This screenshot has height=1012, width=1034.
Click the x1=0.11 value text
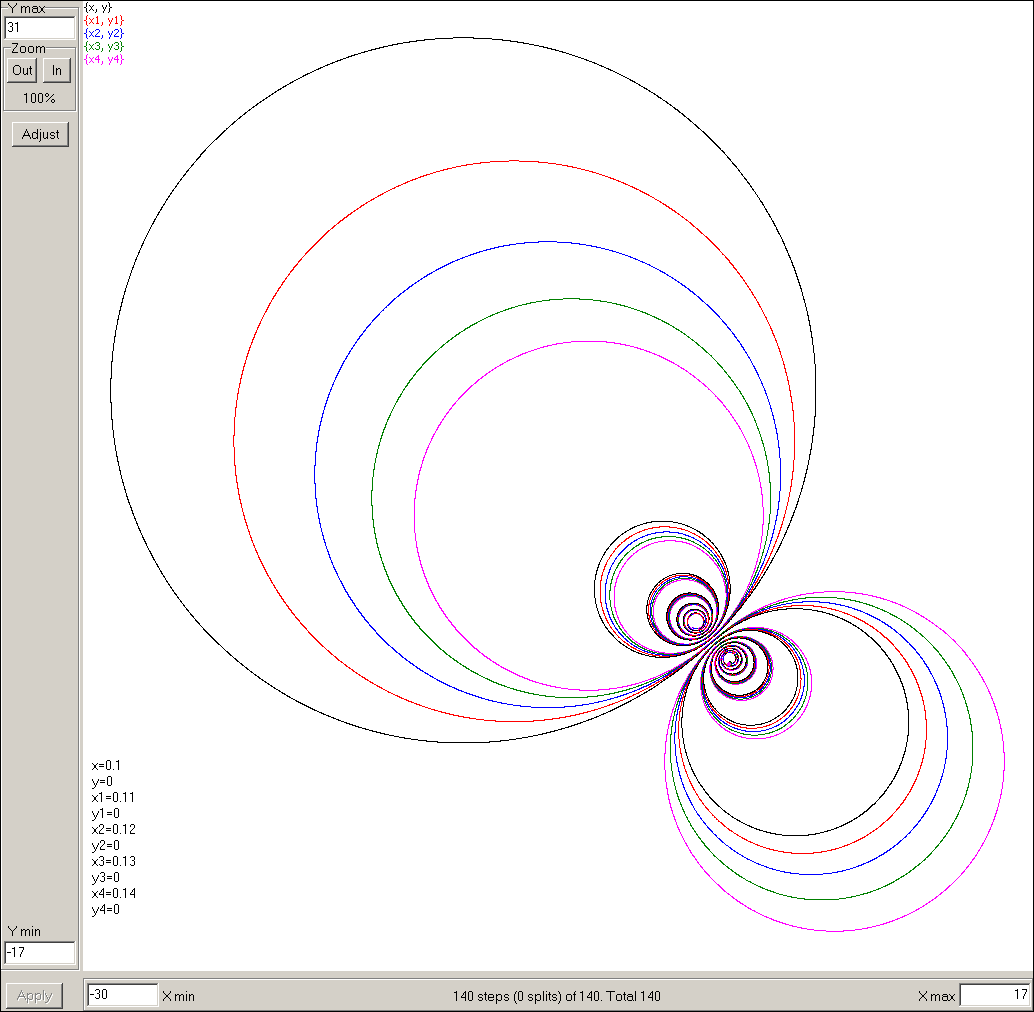(113, 798)
